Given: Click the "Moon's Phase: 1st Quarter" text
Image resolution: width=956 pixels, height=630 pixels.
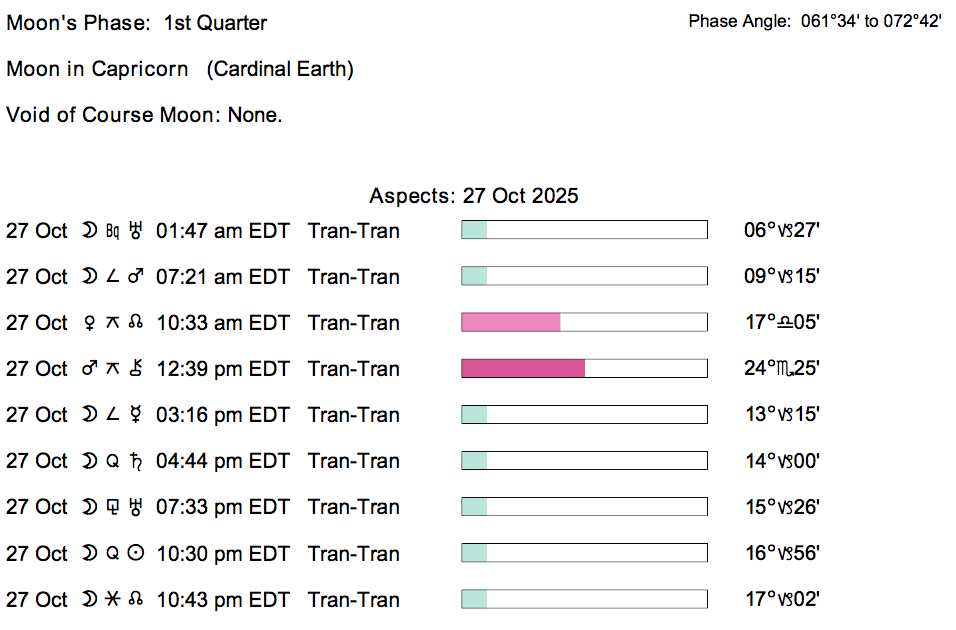Looking at the screenshot, I should [x=137, y=22].
